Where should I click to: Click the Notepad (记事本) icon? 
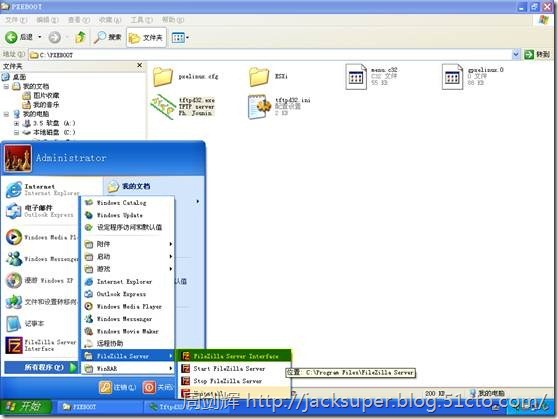(14, 324)
